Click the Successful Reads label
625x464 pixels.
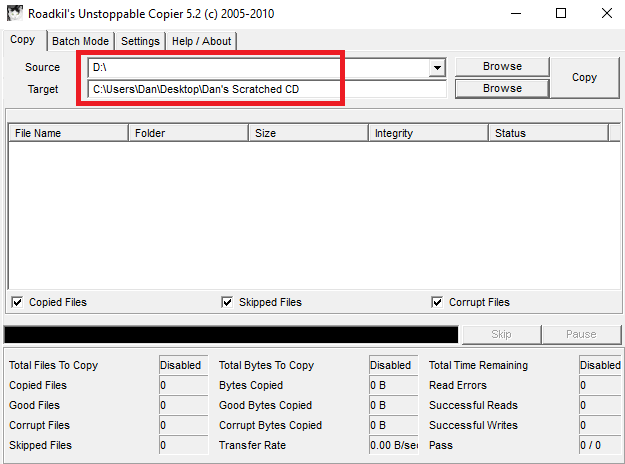pyautogui.click(x=473, y=405)
